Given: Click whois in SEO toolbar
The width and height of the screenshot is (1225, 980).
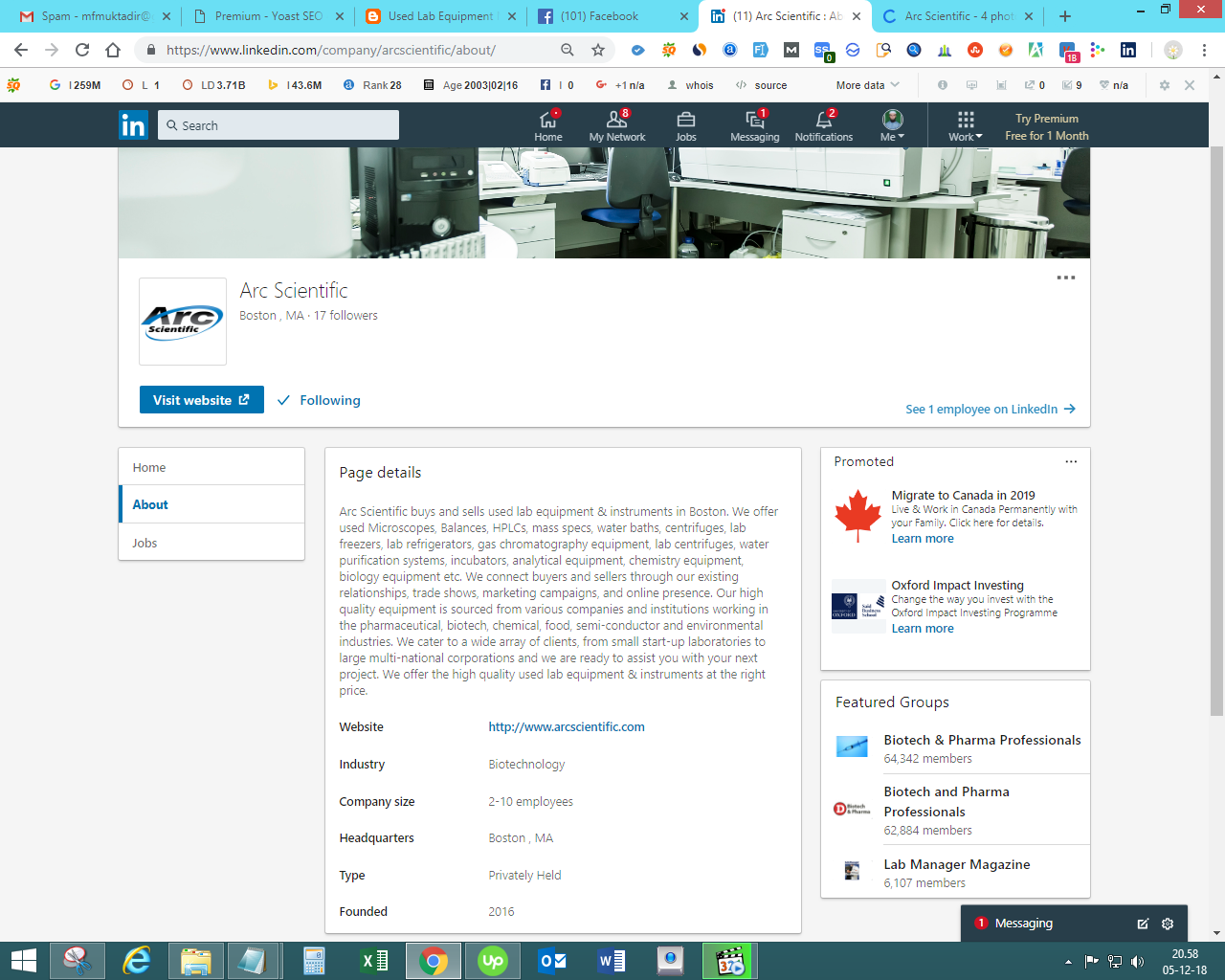Looking at the screenshot, I should pyautogui.click(x=691, y=85).
